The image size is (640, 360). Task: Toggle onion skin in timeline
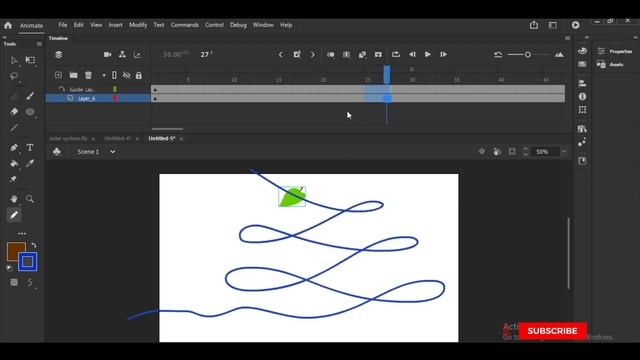331,54
